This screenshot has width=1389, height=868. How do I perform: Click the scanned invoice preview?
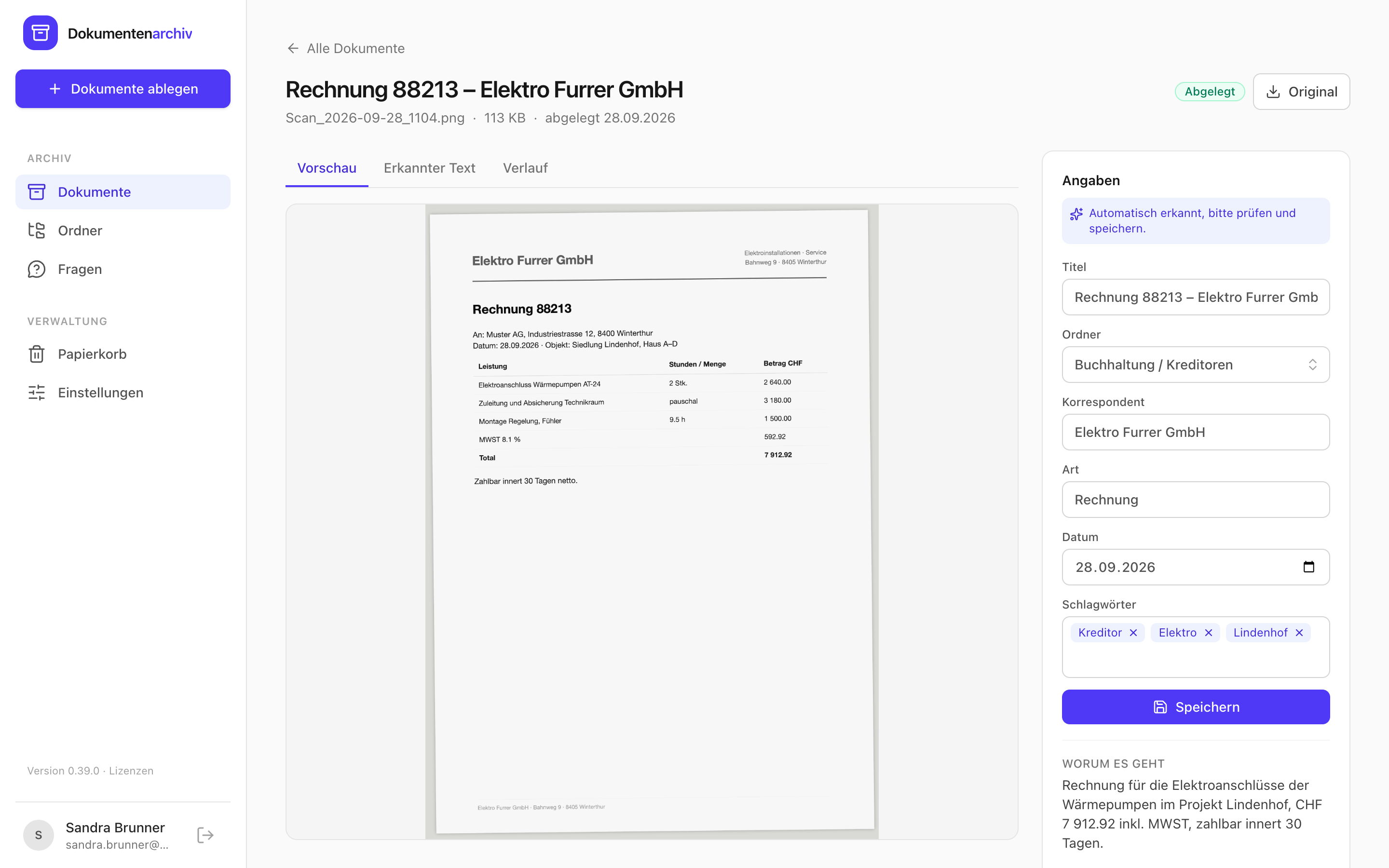pyautogui.click(x=652, y=521)
